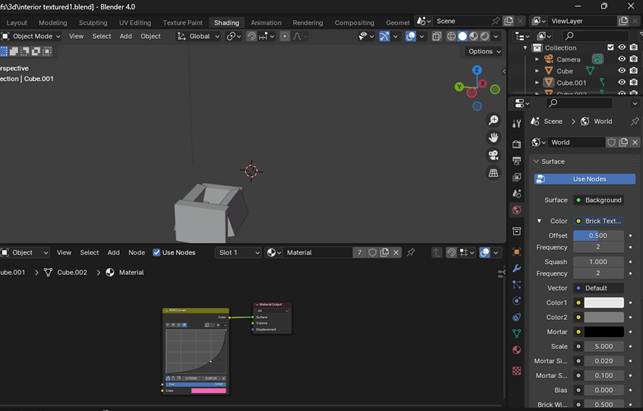Select the pan hand tool in viewport
The height and width of the screenshot is (411, 643).
click(x=493, y=137)
